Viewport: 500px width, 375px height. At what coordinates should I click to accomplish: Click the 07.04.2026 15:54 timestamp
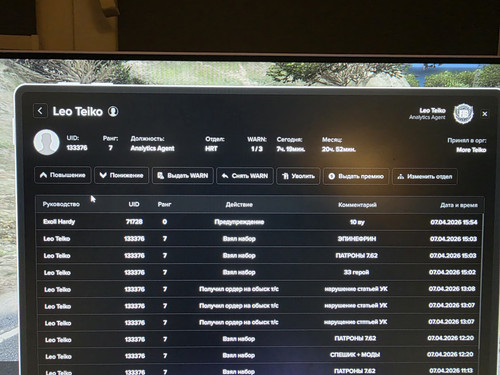[x=454, y=222]
